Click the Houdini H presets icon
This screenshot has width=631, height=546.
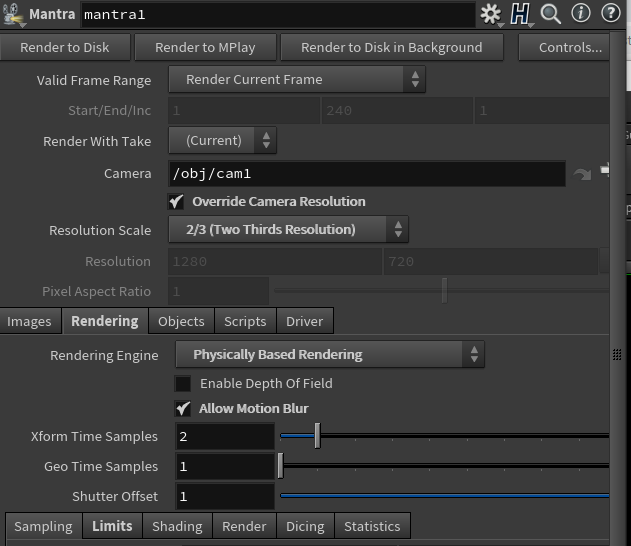tap(520, 14)
